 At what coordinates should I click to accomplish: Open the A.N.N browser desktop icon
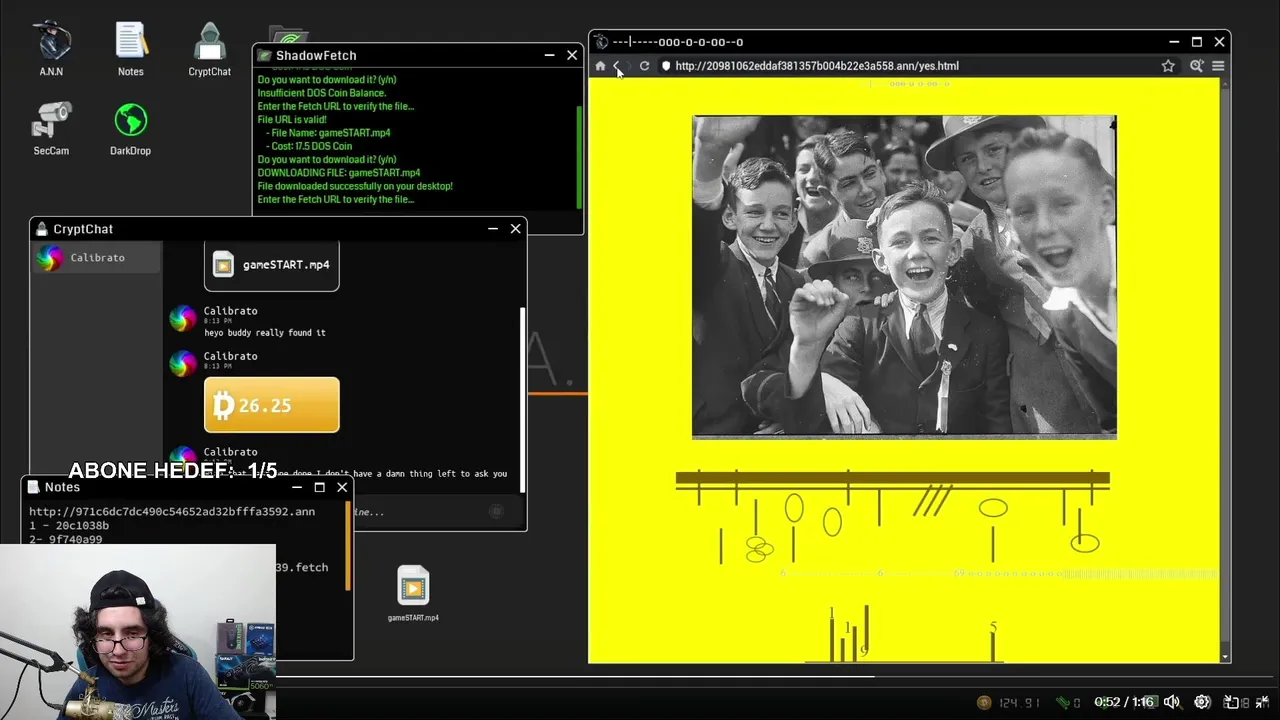pos(51,49)
